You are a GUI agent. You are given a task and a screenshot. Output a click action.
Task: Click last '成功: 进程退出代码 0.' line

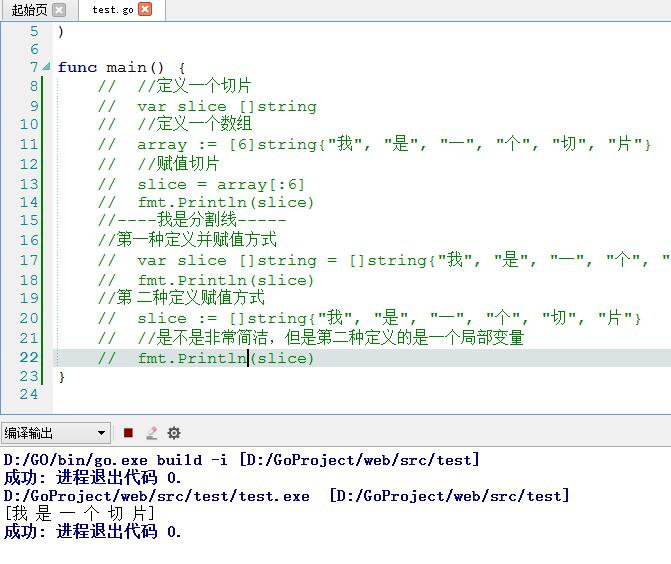[x=92, y=532]
